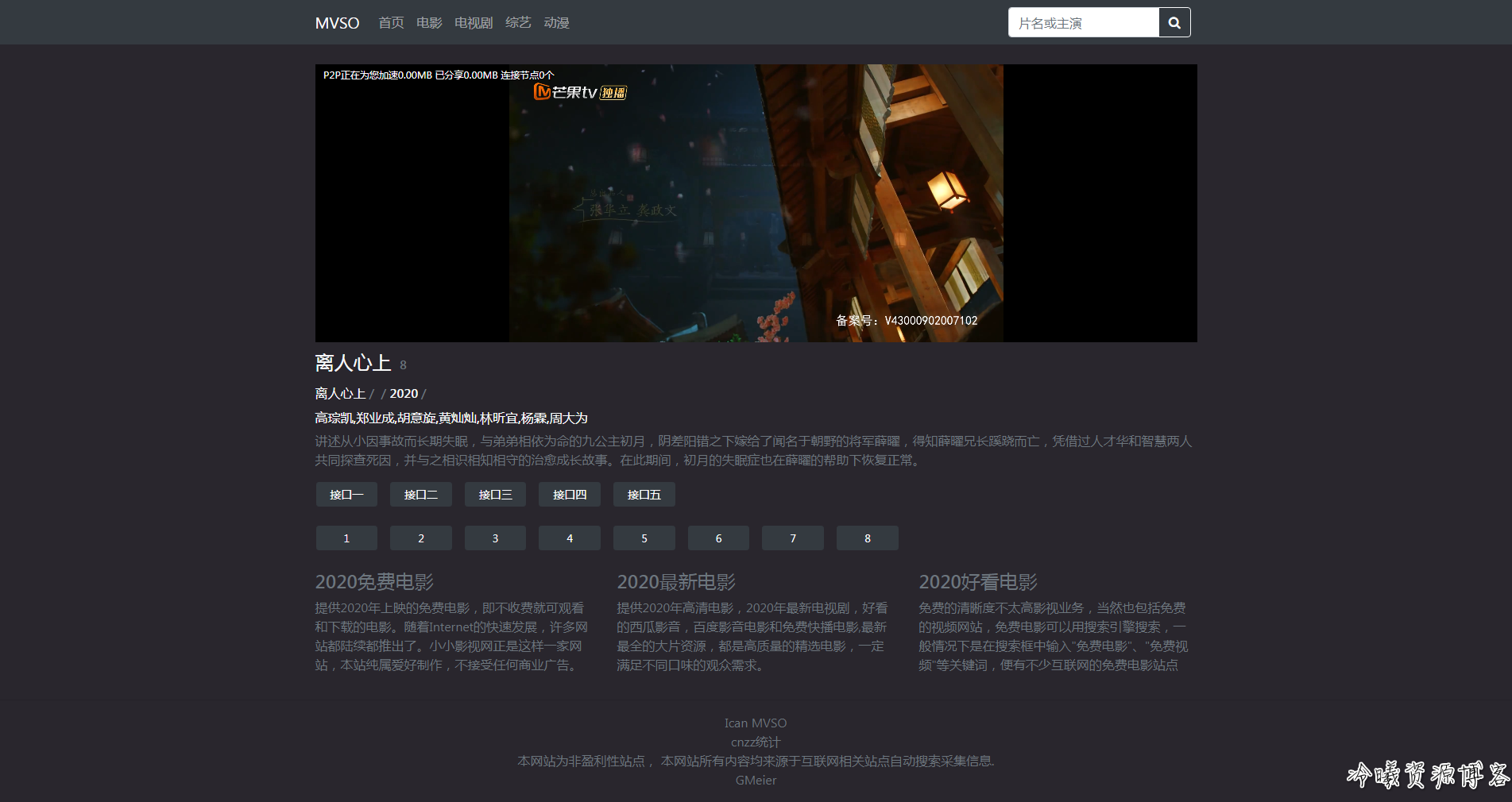Select source 接口二
The width and height of the screenshot is (1512, 802).
tap(421, 495)
